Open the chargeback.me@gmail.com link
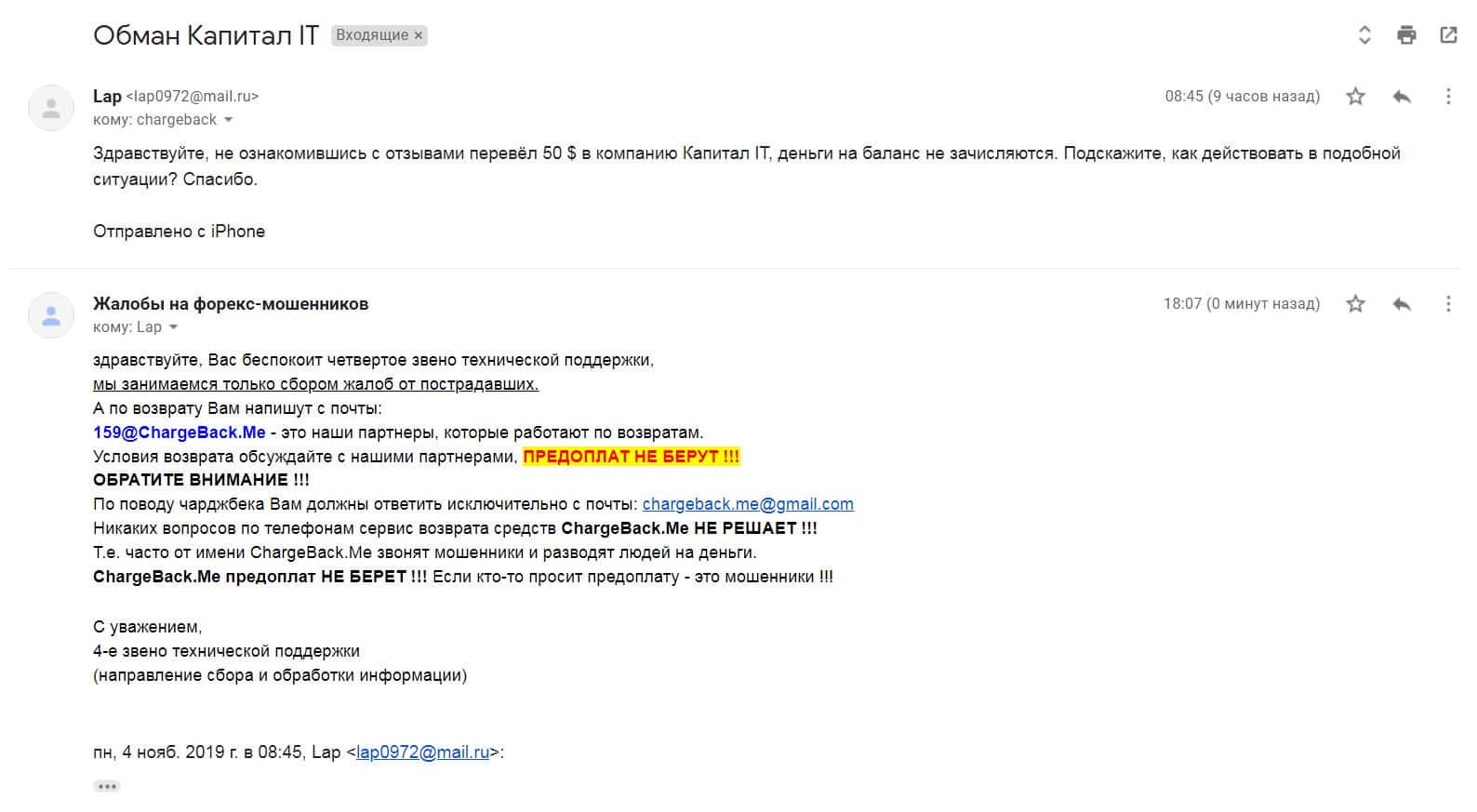 click(x=748, y=504)
